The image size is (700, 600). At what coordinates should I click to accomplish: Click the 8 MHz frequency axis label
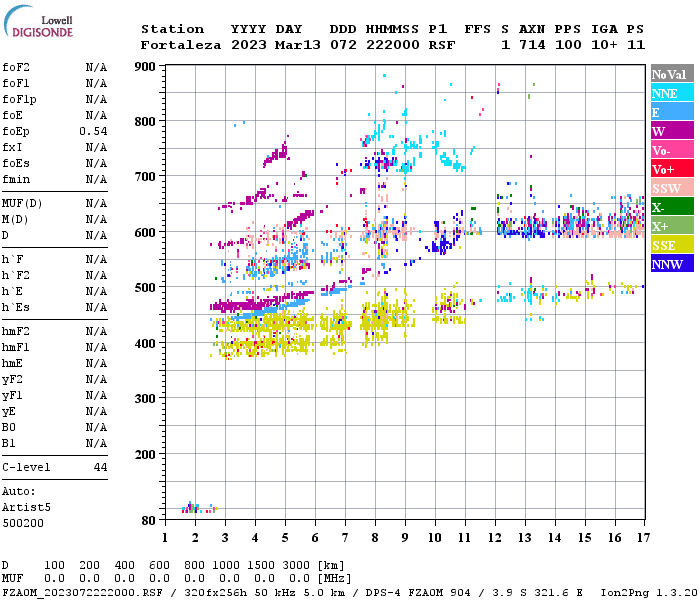pyautogui.click(x=375, y=538)
